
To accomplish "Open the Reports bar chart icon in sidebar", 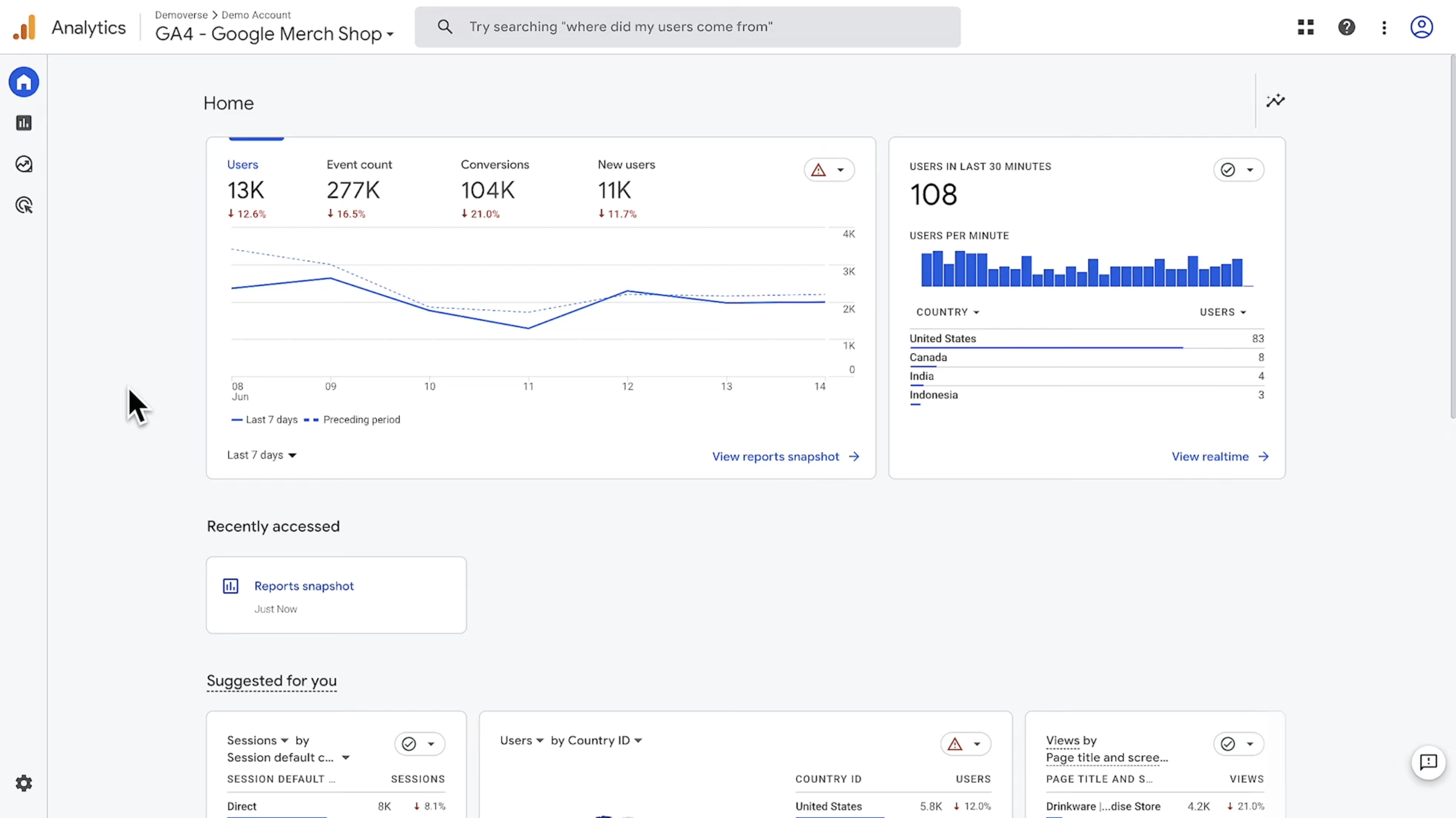I will [24, 123].
